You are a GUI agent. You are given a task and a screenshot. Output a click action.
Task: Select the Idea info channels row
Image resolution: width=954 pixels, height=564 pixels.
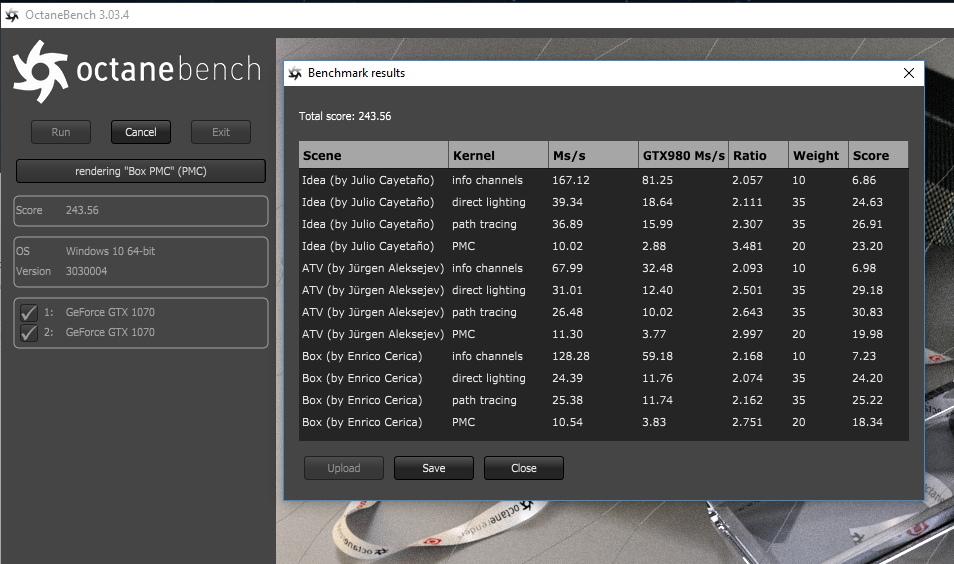tap(604, 180)
